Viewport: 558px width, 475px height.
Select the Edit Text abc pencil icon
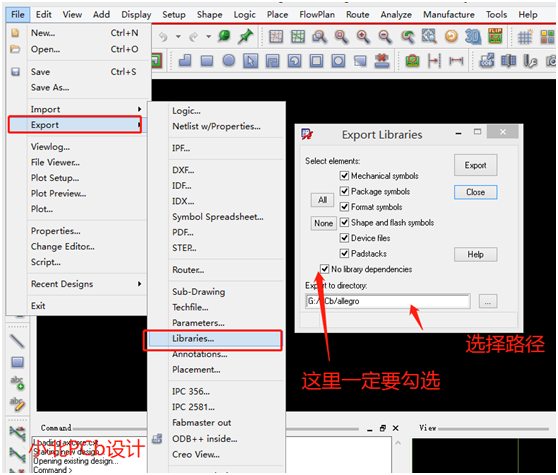(x=17, y=404)
